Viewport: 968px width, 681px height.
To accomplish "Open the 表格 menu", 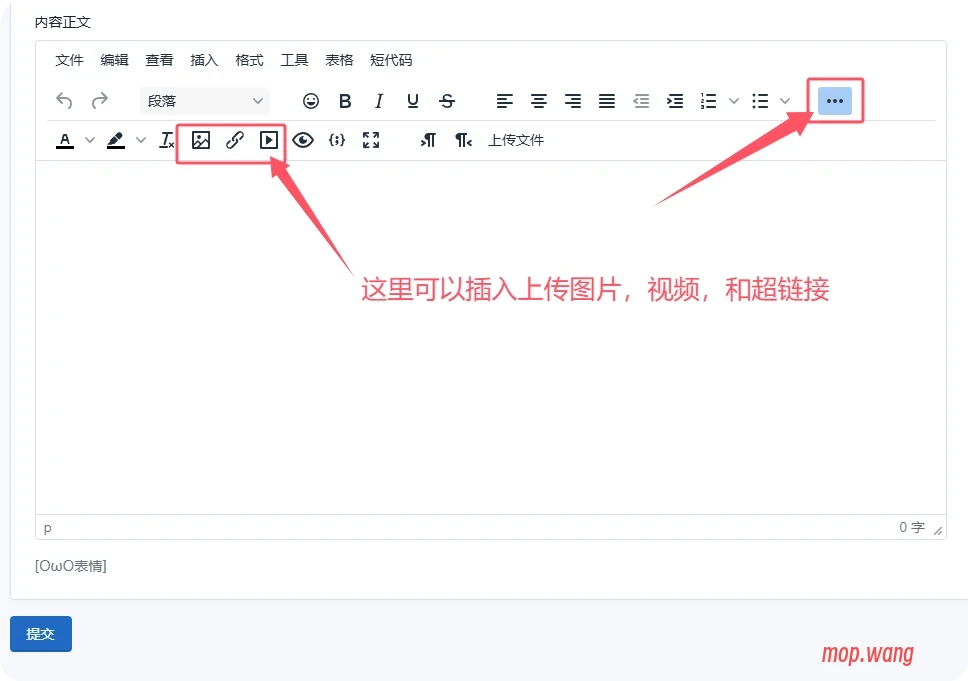I will pyautogui.click(x=339, y=60).
